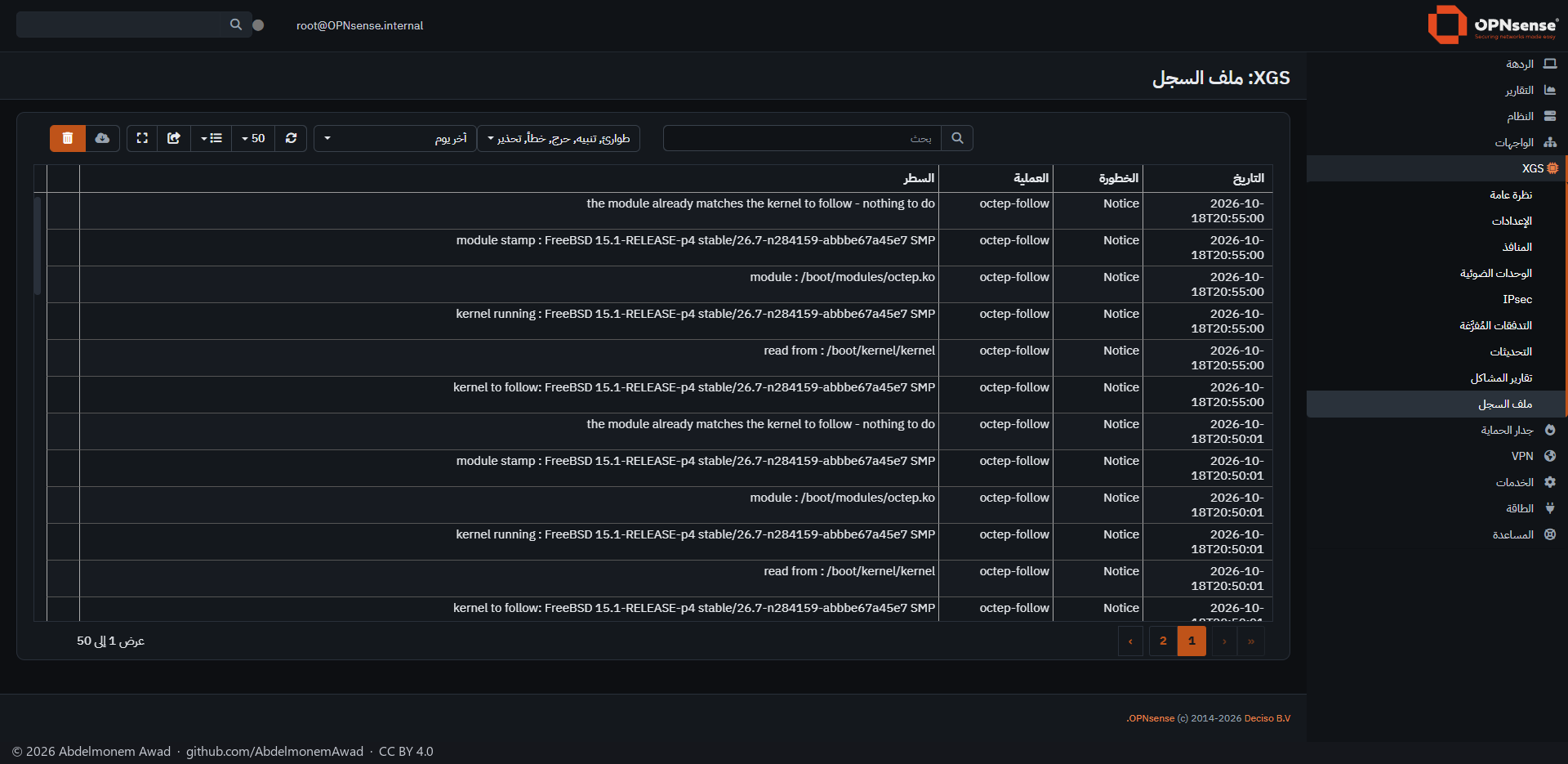Click the double-chevron pagination button
The width and height of the screenshot is (1568, 764).
point(1251,641)
